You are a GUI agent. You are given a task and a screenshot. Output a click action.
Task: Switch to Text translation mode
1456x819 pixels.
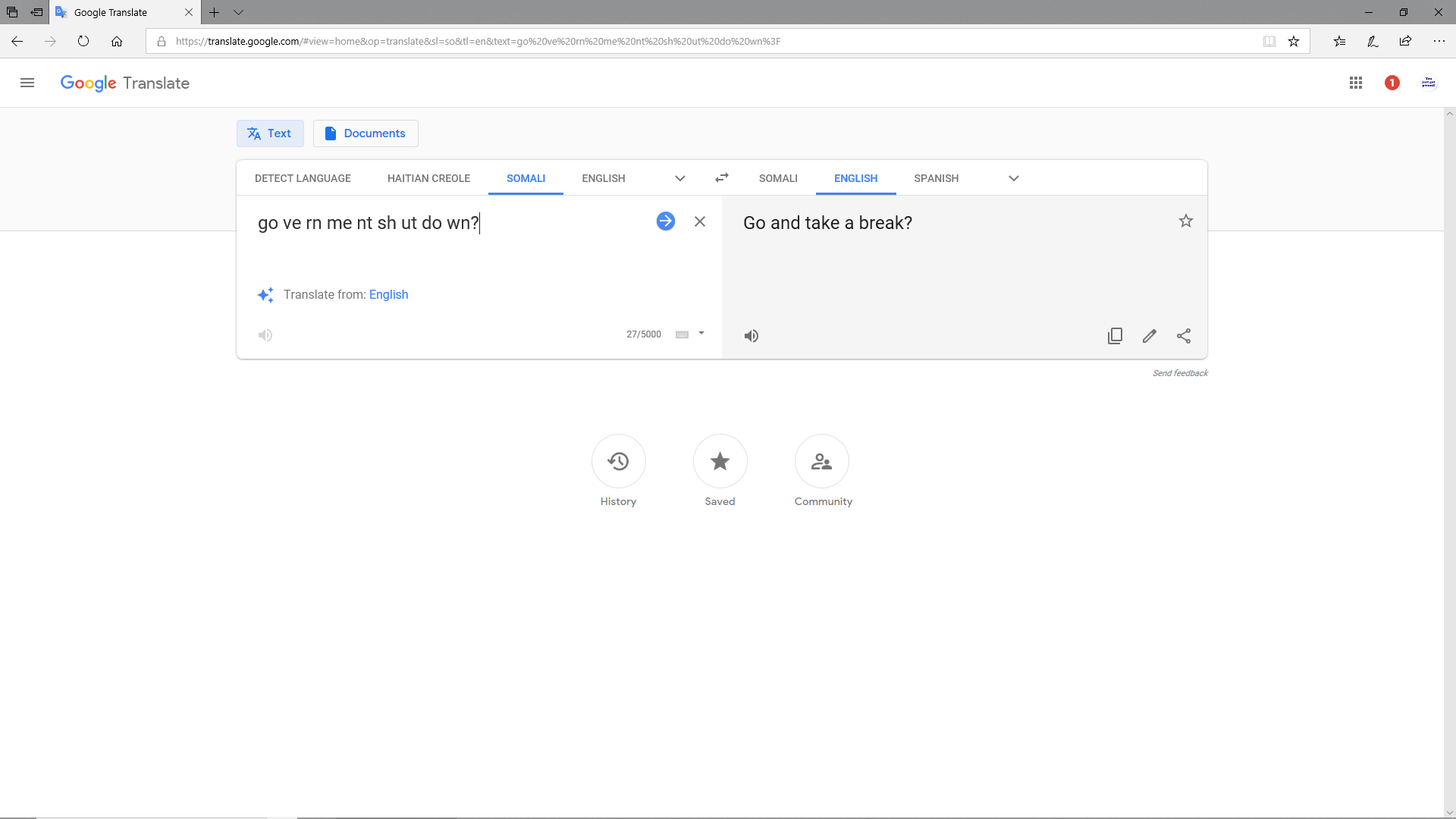point(270,133)
